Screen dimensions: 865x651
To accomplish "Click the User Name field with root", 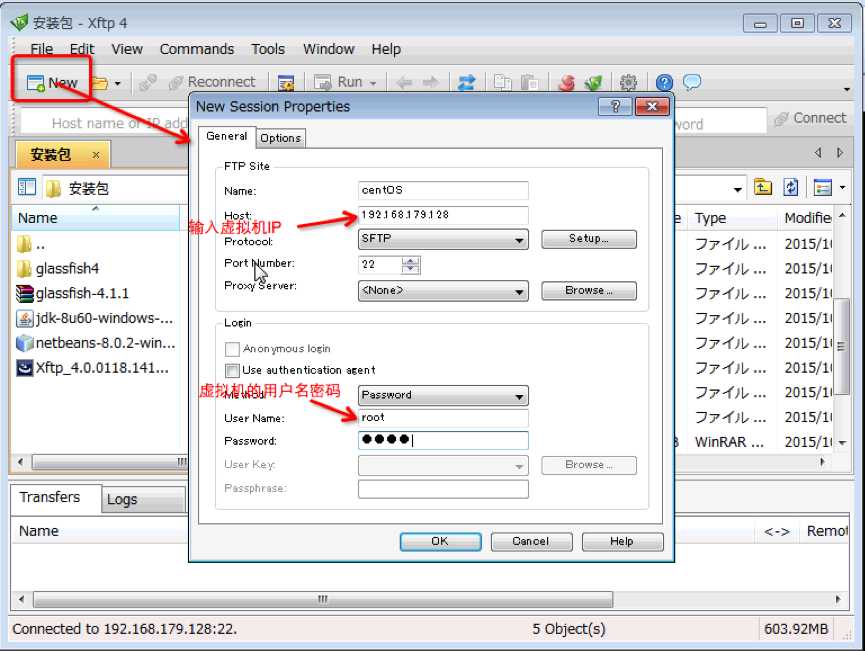I will click(443, 418).
